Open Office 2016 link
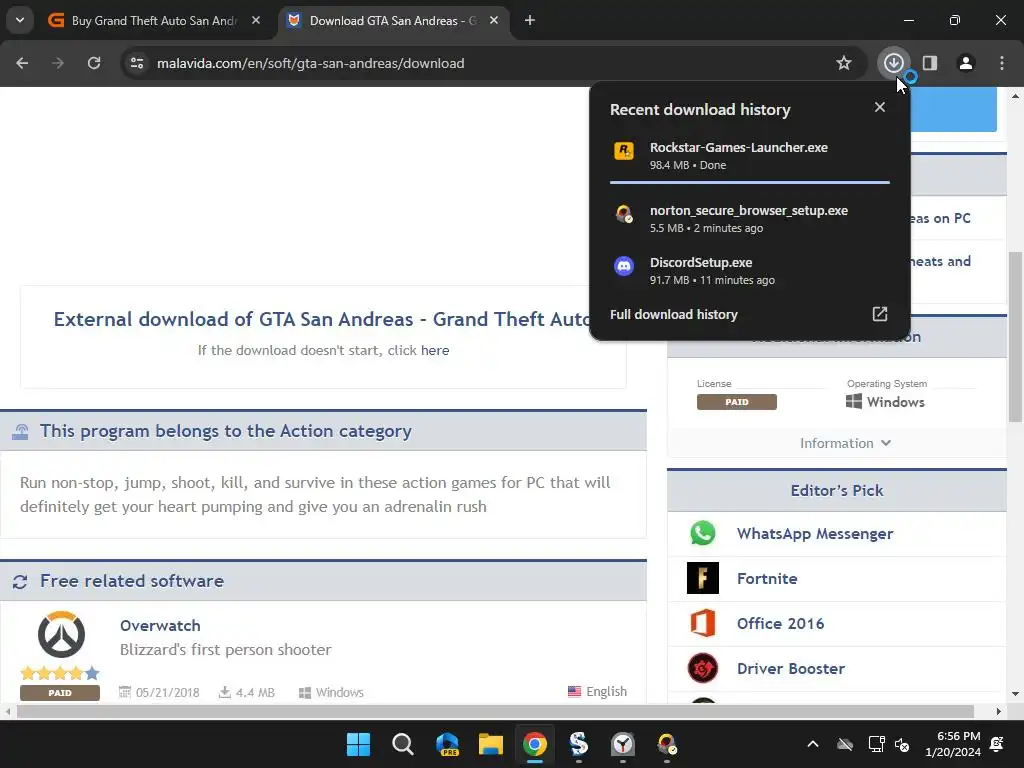1024x768 pixels. (780, 624)
